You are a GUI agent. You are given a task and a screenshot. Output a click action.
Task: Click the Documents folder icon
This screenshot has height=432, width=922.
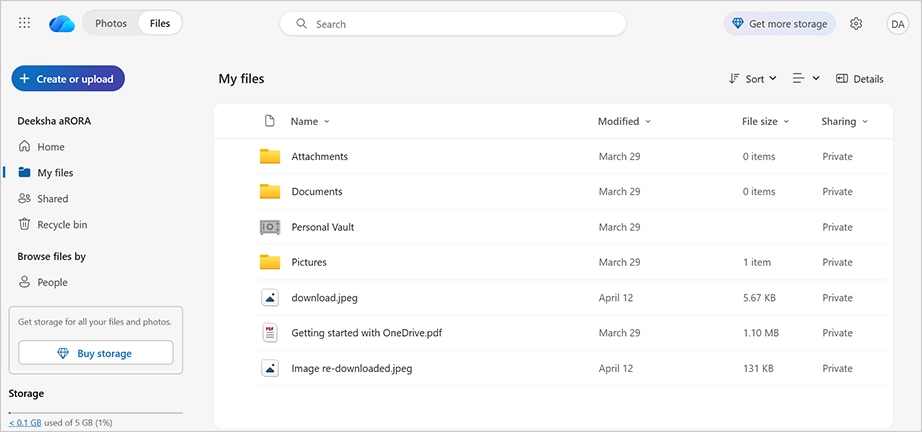pyautogui.click(x=270, y=192)
